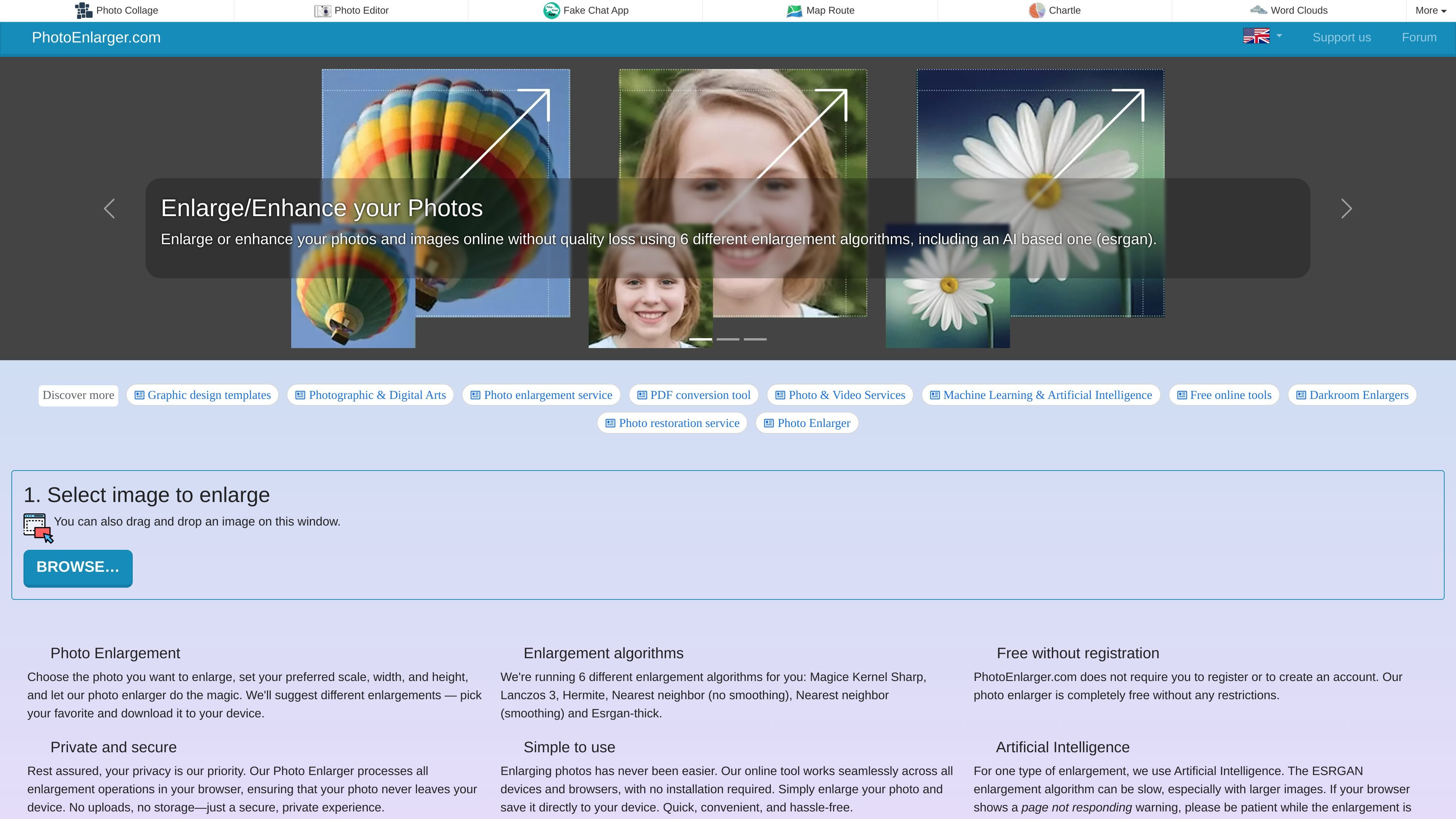Click the BROWSE… button
This screenshot has height=819, width=1456.
point(78,568)
